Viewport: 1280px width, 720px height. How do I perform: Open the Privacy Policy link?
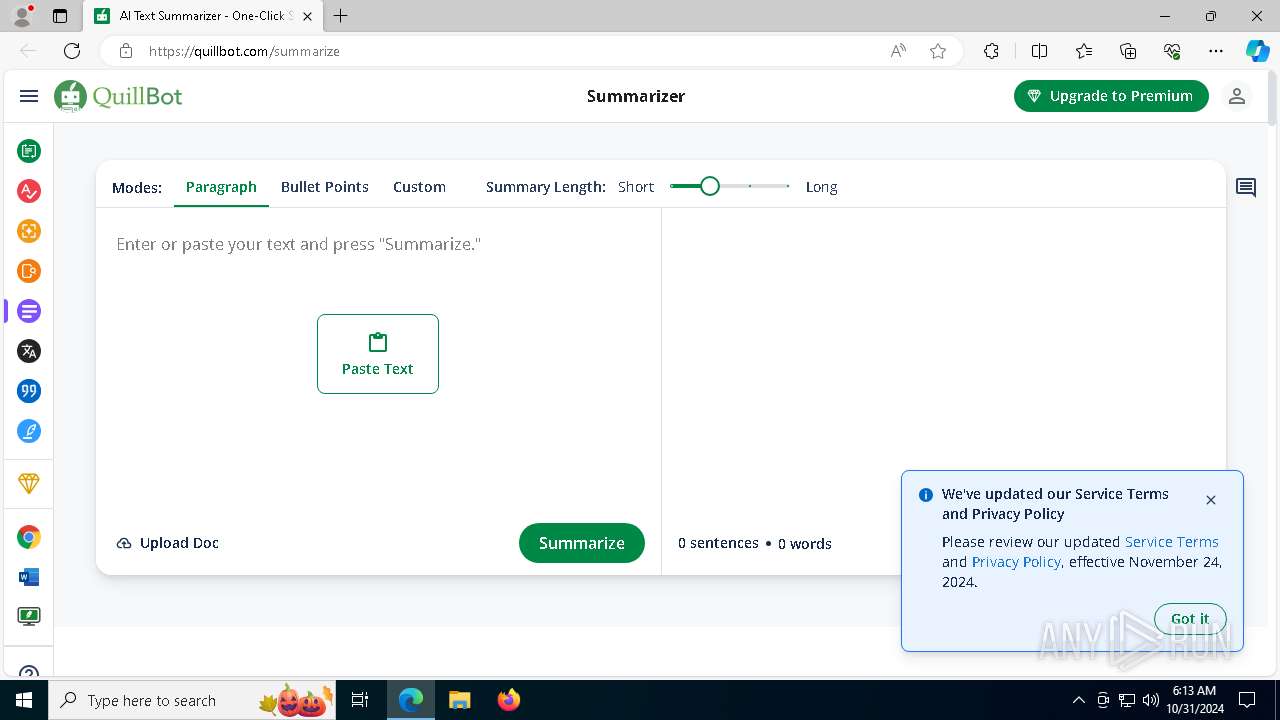[1016, 562]
